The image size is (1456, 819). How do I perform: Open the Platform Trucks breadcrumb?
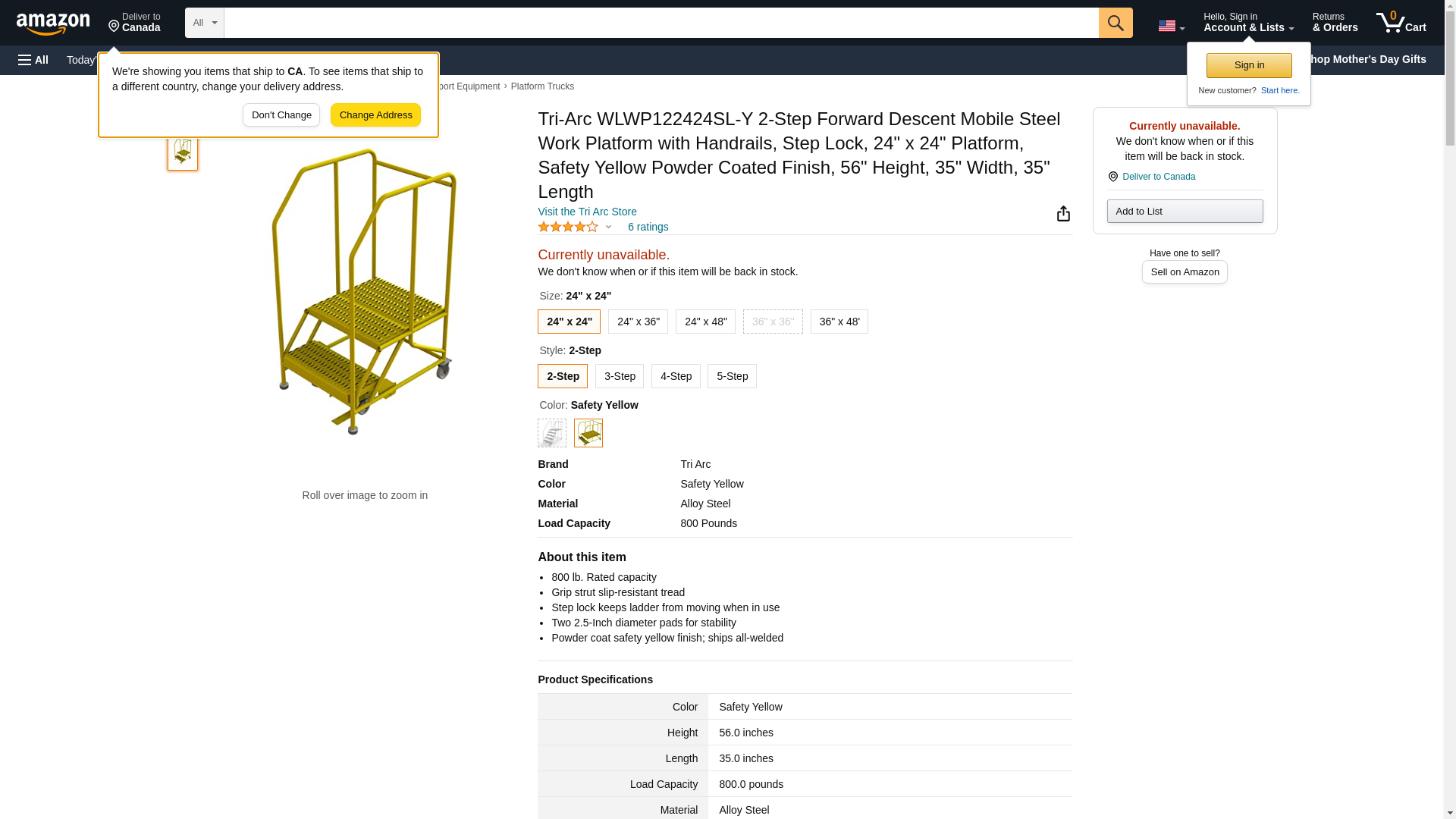click(x=542, y=86)
